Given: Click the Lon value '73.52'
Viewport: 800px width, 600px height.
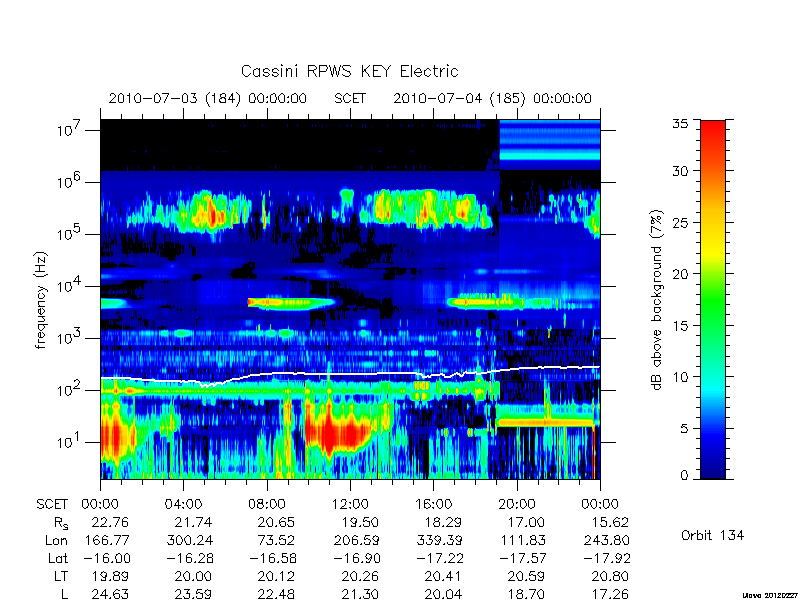Looking at the screenshot, I should (x=277, y=540).
